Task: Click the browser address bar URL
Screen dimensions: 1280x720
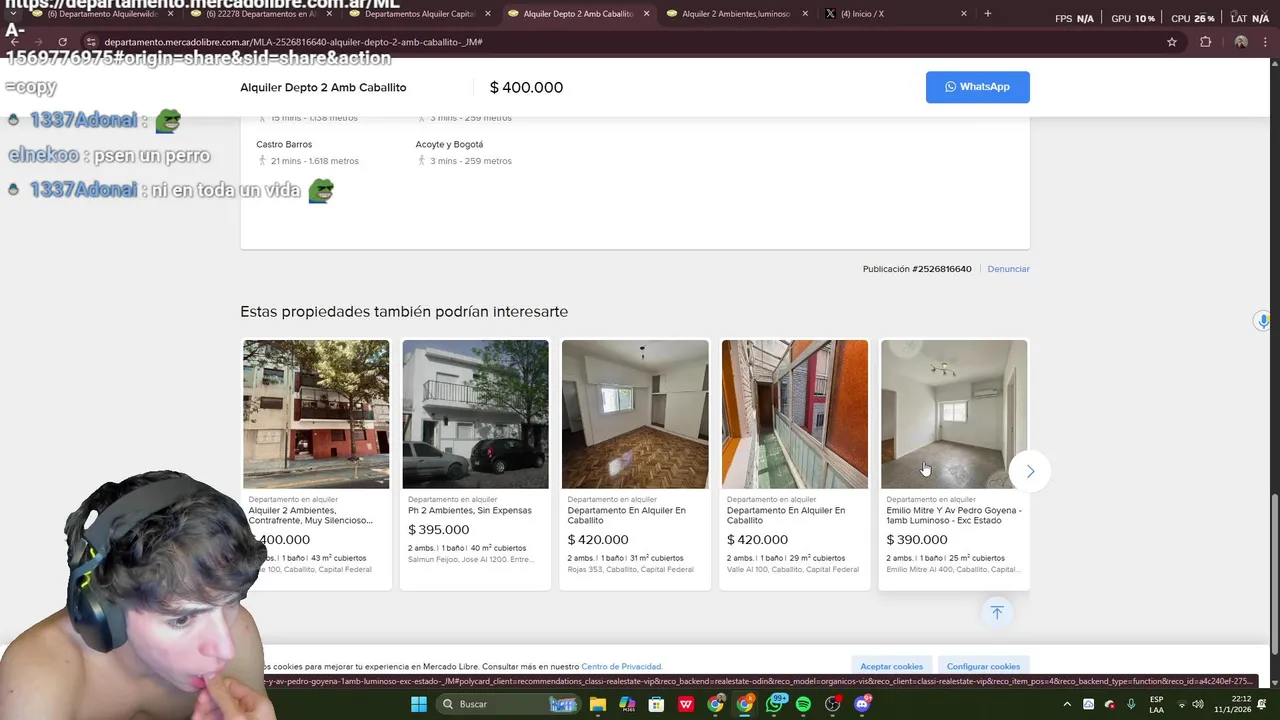Action: coord(294,42)
